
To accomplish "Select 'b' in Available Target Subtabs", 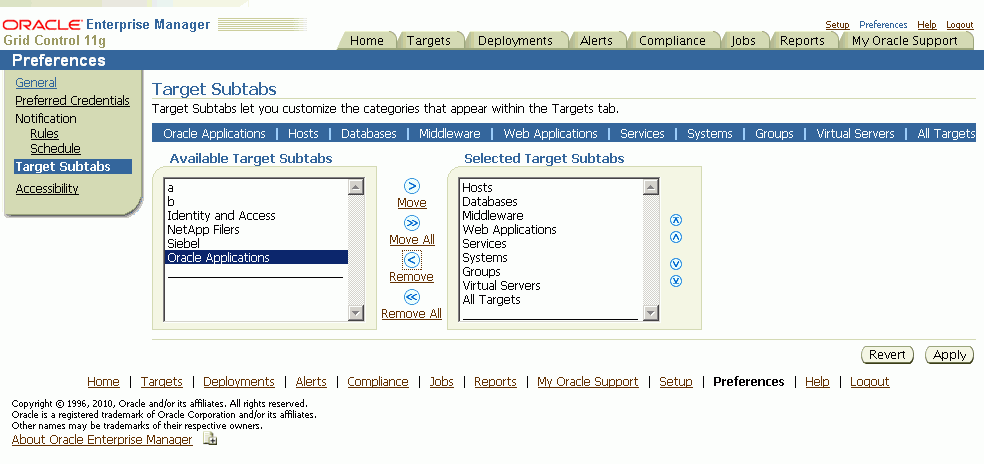I will click(256, 202).
